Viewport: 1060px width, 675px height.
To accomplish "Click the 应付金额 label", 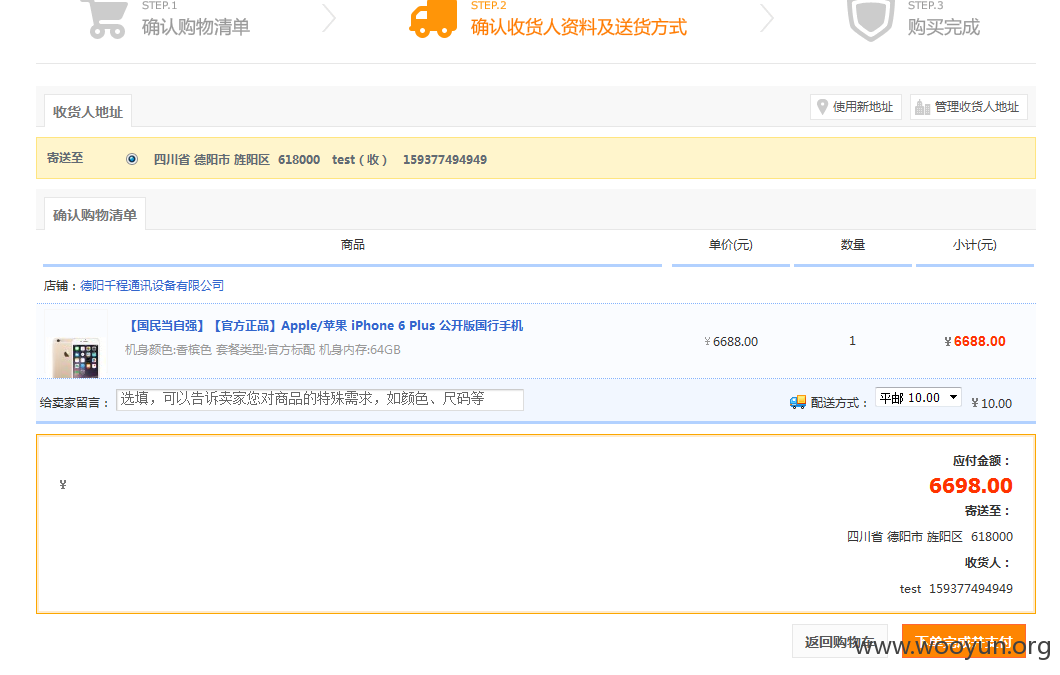I will [982, 461].
